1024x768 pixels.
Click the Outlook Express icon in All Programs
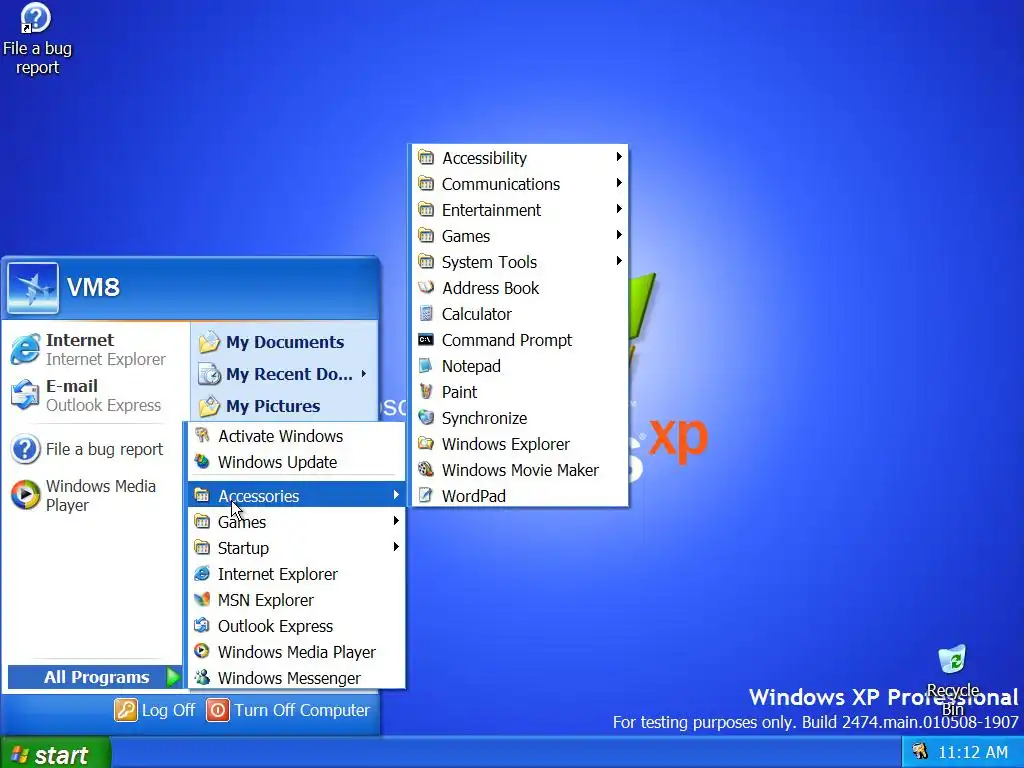point(202,626)
